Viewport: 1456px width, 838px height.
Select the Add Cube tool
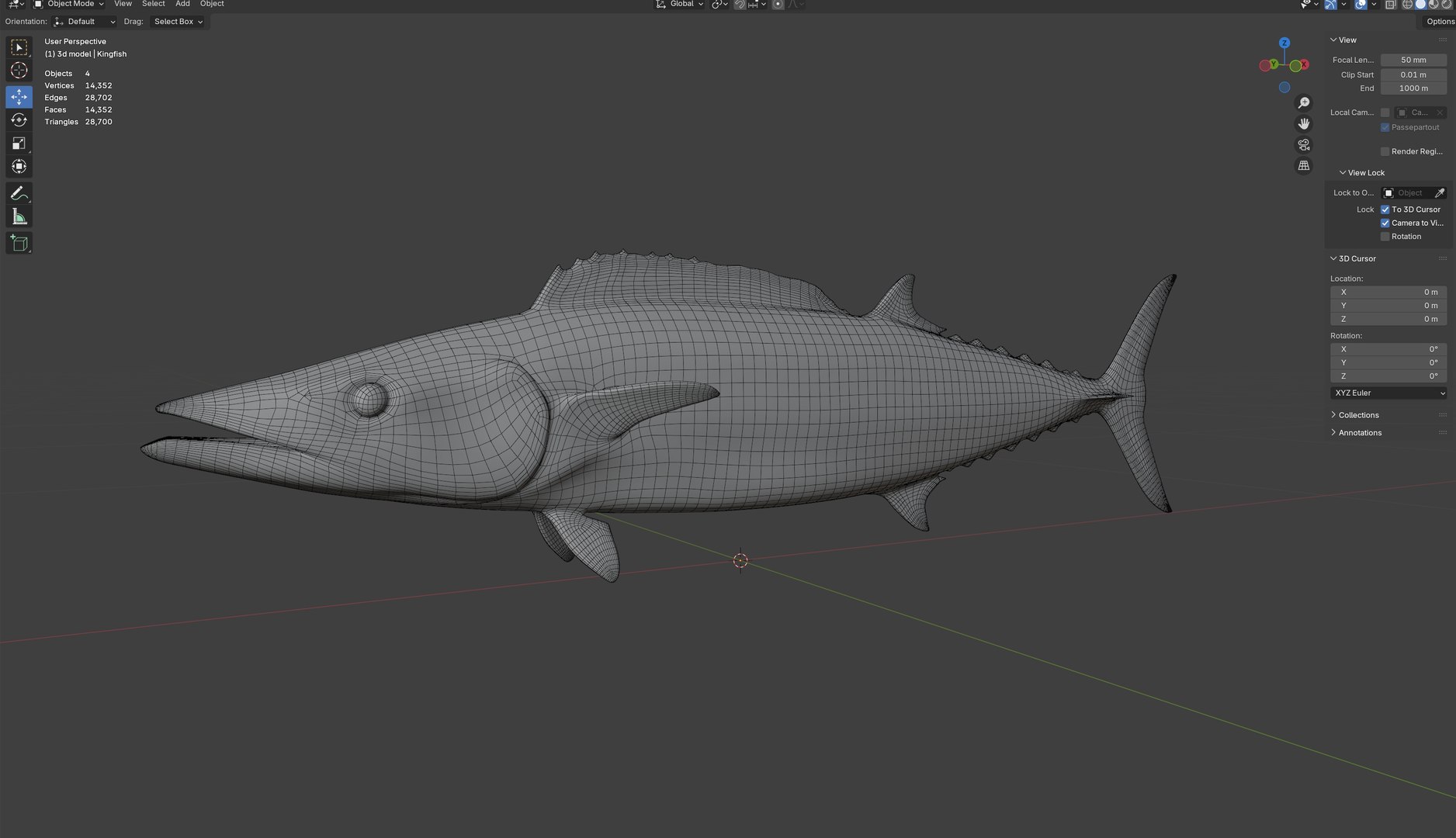click(x=19, y=243)
